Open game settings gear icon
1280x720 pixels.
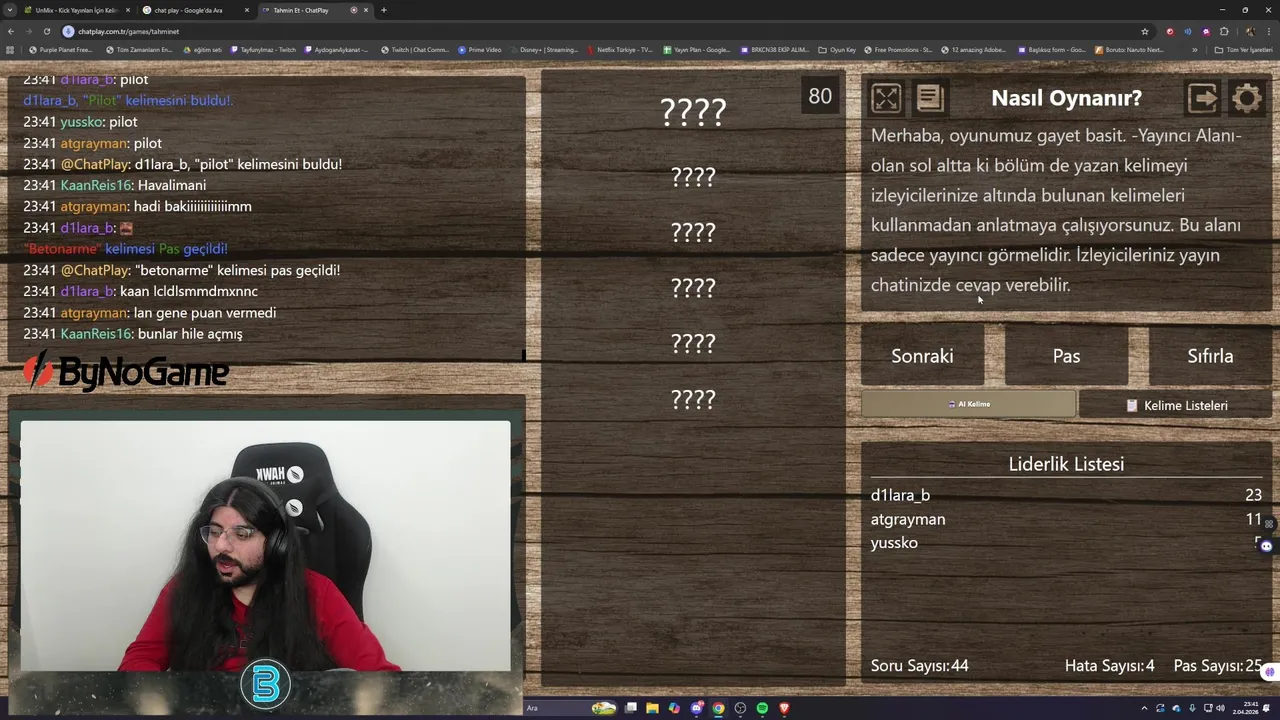point(1247,97)
